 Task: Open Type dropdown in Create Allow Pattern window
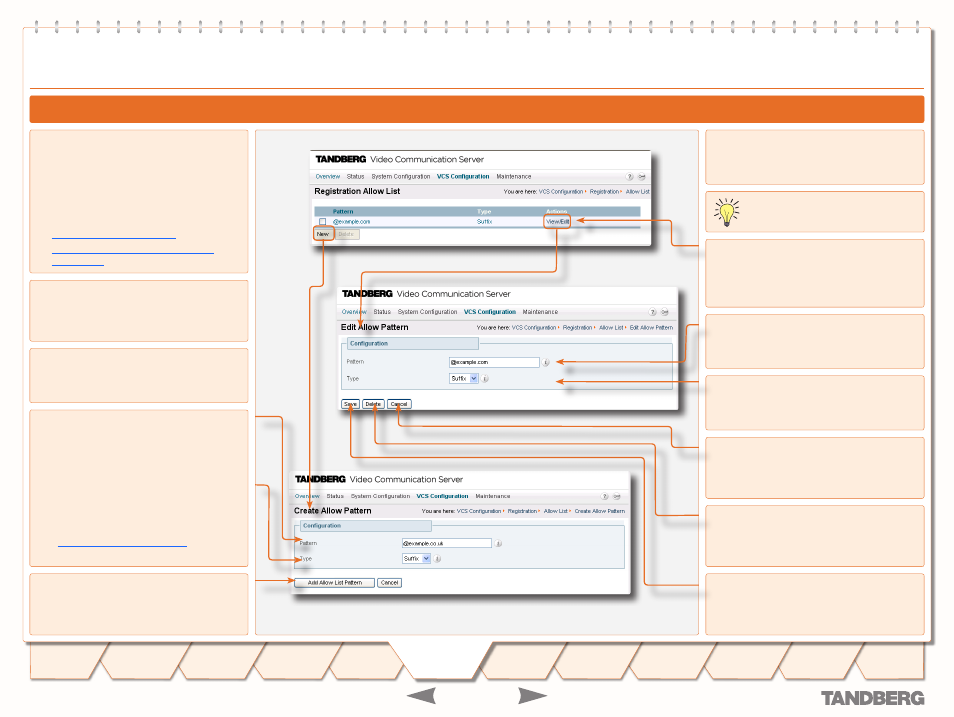[417, 558]
